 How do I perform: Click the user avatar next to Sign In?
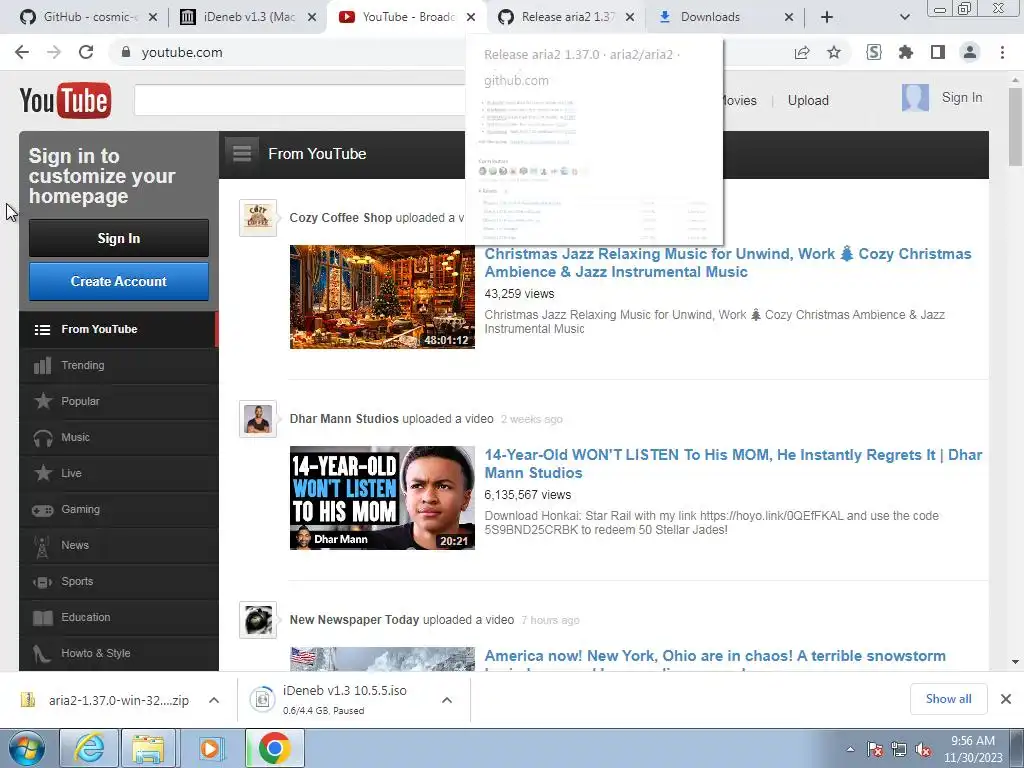pyautogui.click(x=915, y=98)
